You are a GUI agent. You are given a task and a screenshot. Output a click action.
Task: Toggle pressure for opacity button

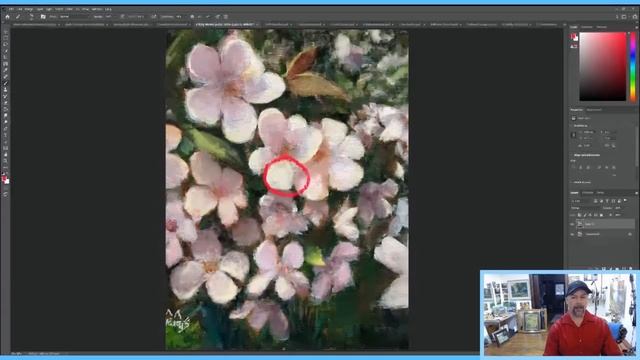[122, 17]
